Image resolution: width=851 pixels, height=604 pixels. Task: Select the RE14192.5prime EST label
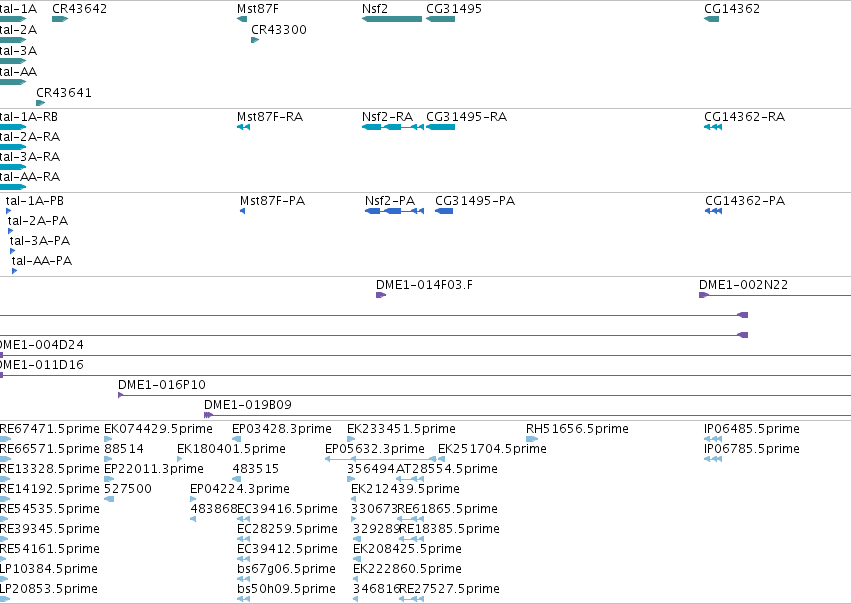point(50,489)
